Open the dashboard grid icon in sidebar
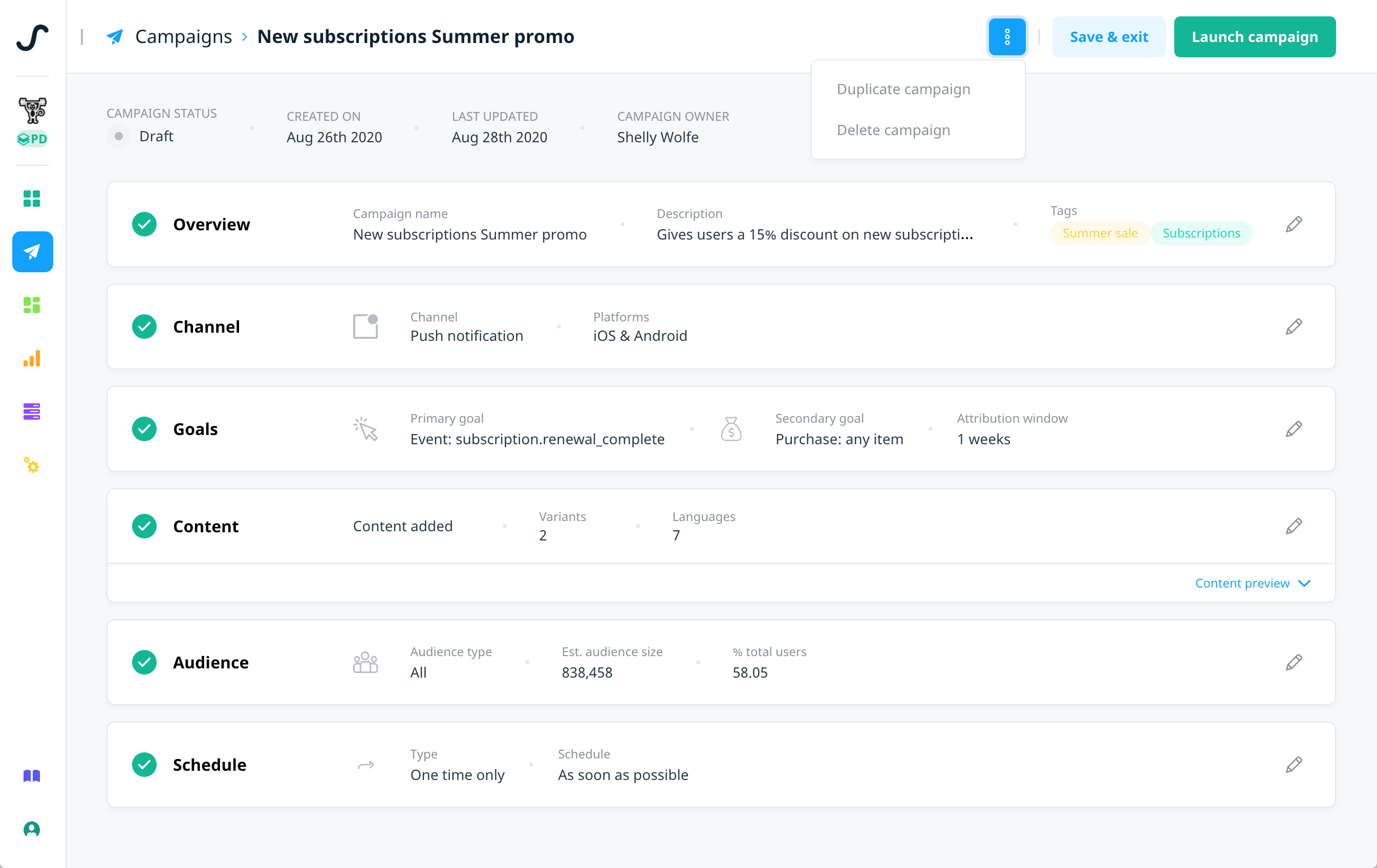Screen dimensions: 1377x868 pyautogui.click(x=32, y=199)
